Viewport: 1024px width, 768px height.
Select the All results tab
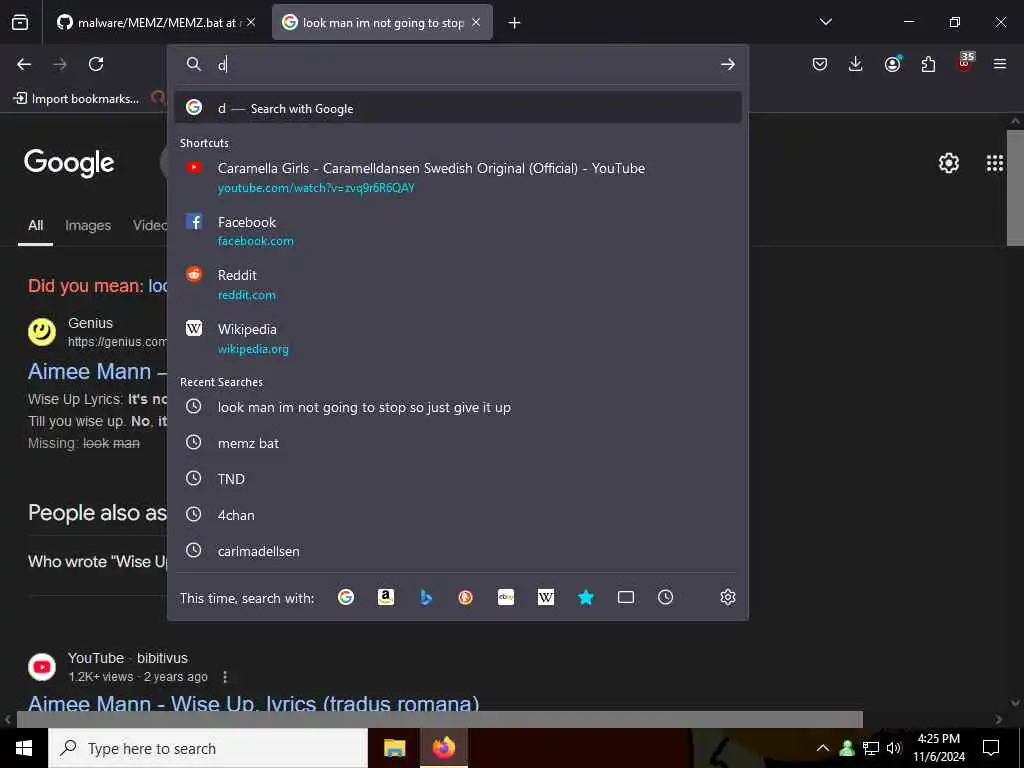(x=35, y=226)
